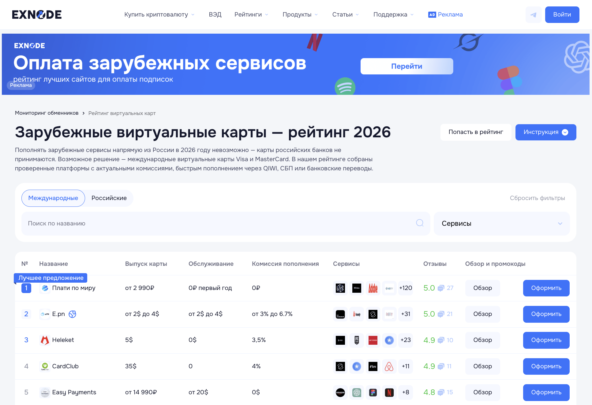This screenshot has height=405, width=592.
Task: Click the +120 services badge for Плати по миру
Action: pos(405,288)
